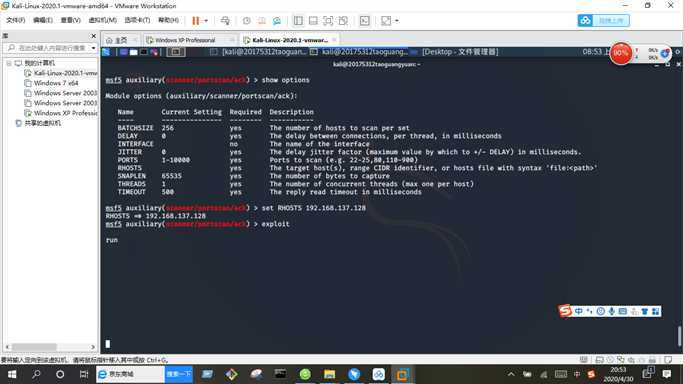Toggle punctuation mode on Sogou IME bar
Image resolution: width=683 pixels, height=384 pixels.
[x=589, y=311]
